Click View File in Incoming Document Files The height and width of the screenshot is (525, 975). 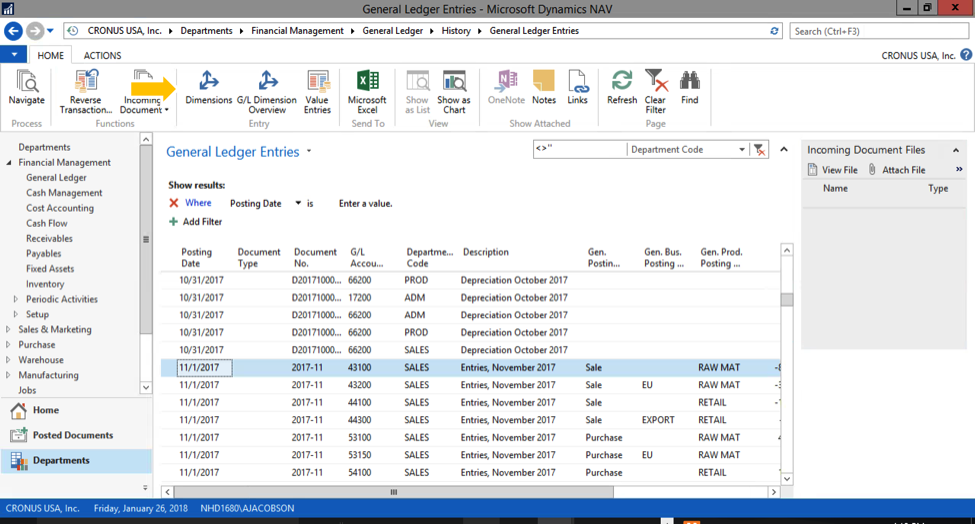click(x=833, y=170)
